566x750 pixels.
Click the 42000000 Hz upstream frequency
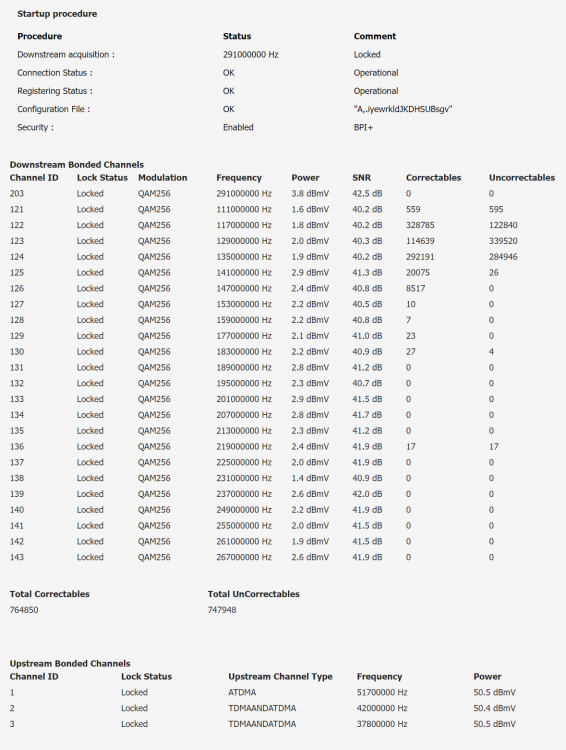[x=382, y=708]
